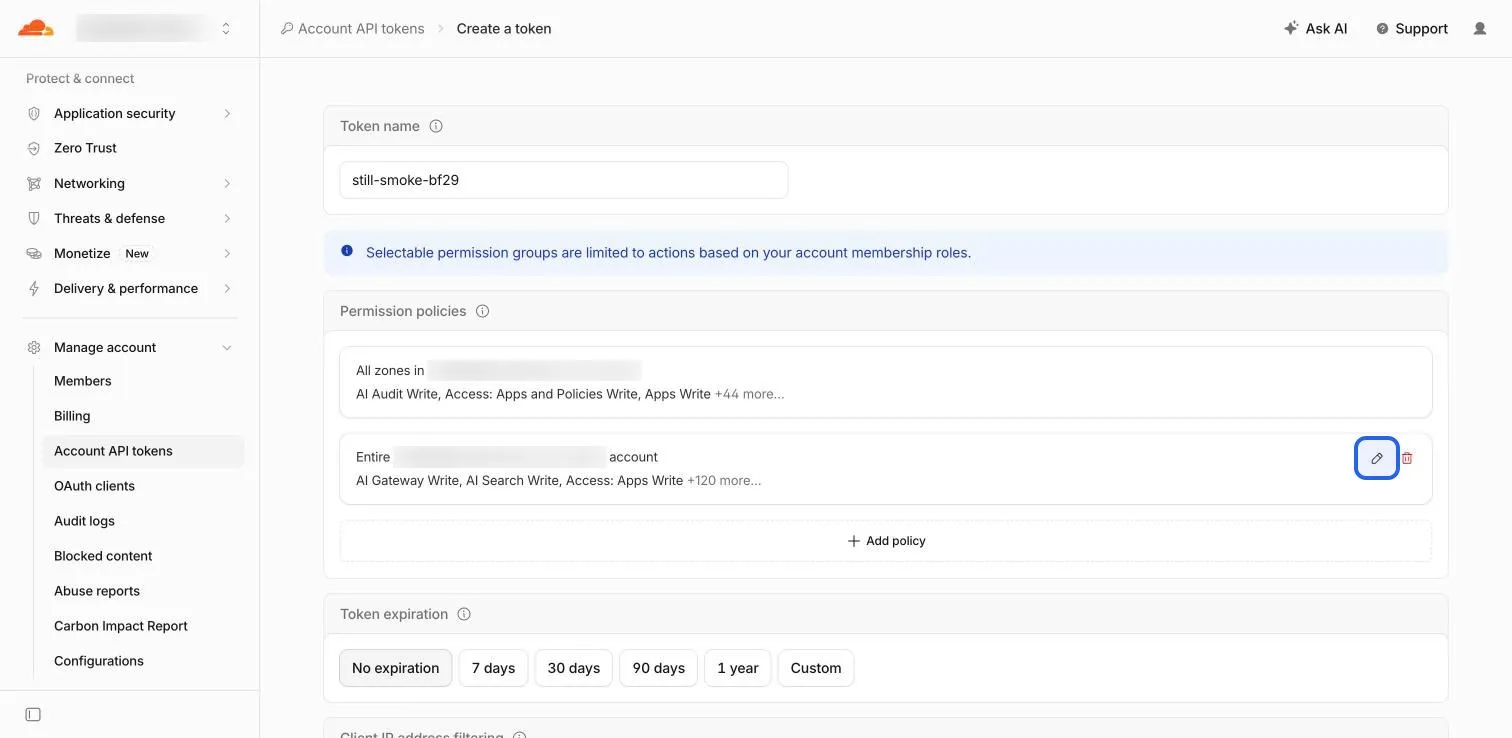Expand Monetize chevron
This screenshot has height=738, width=1512.
pyautogui.click(x=227, y=253)
